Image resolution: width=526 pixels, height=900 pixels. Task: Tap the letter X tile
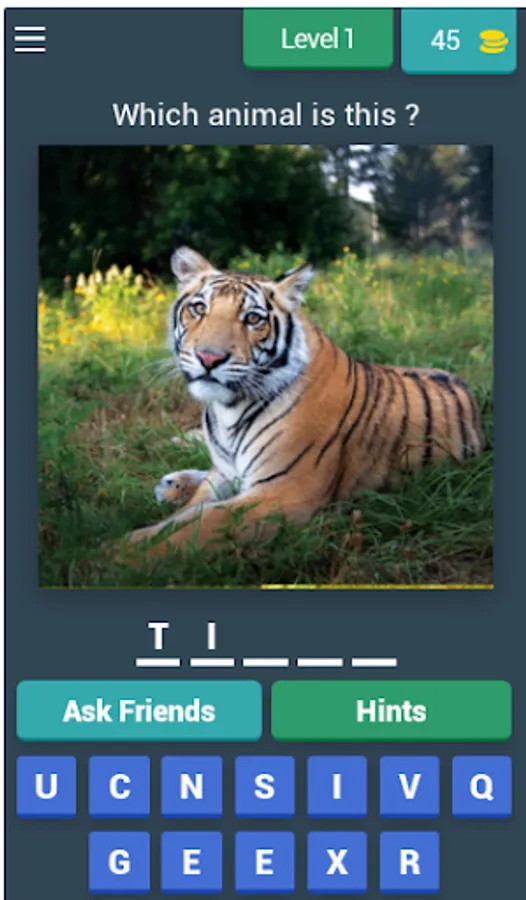pyautogui.click(x=337, y=862)
